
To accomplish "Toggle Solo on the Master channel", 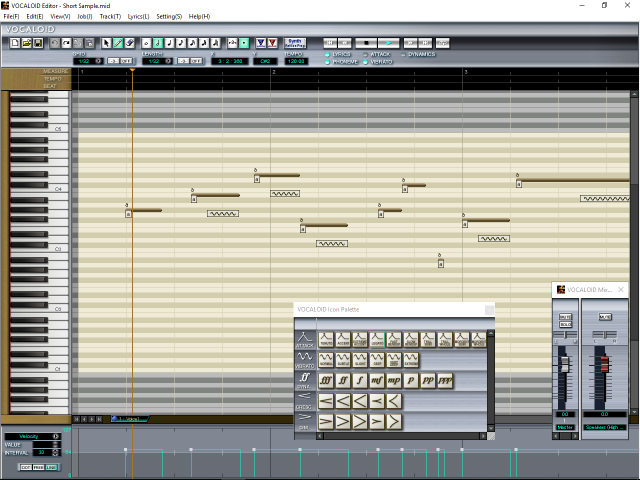I will 565,324.
